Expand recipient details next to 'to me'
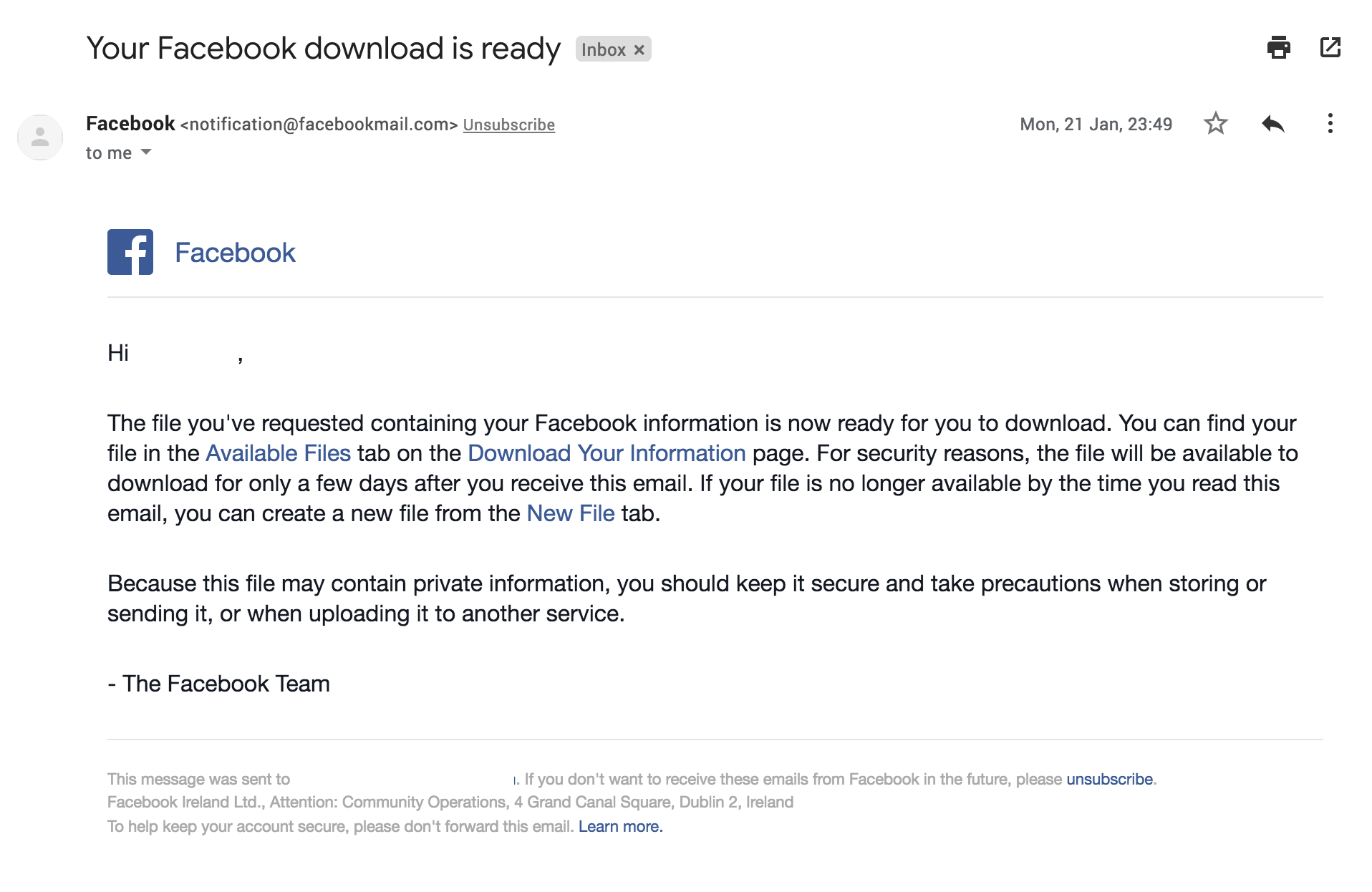 (x=146, y=152)
